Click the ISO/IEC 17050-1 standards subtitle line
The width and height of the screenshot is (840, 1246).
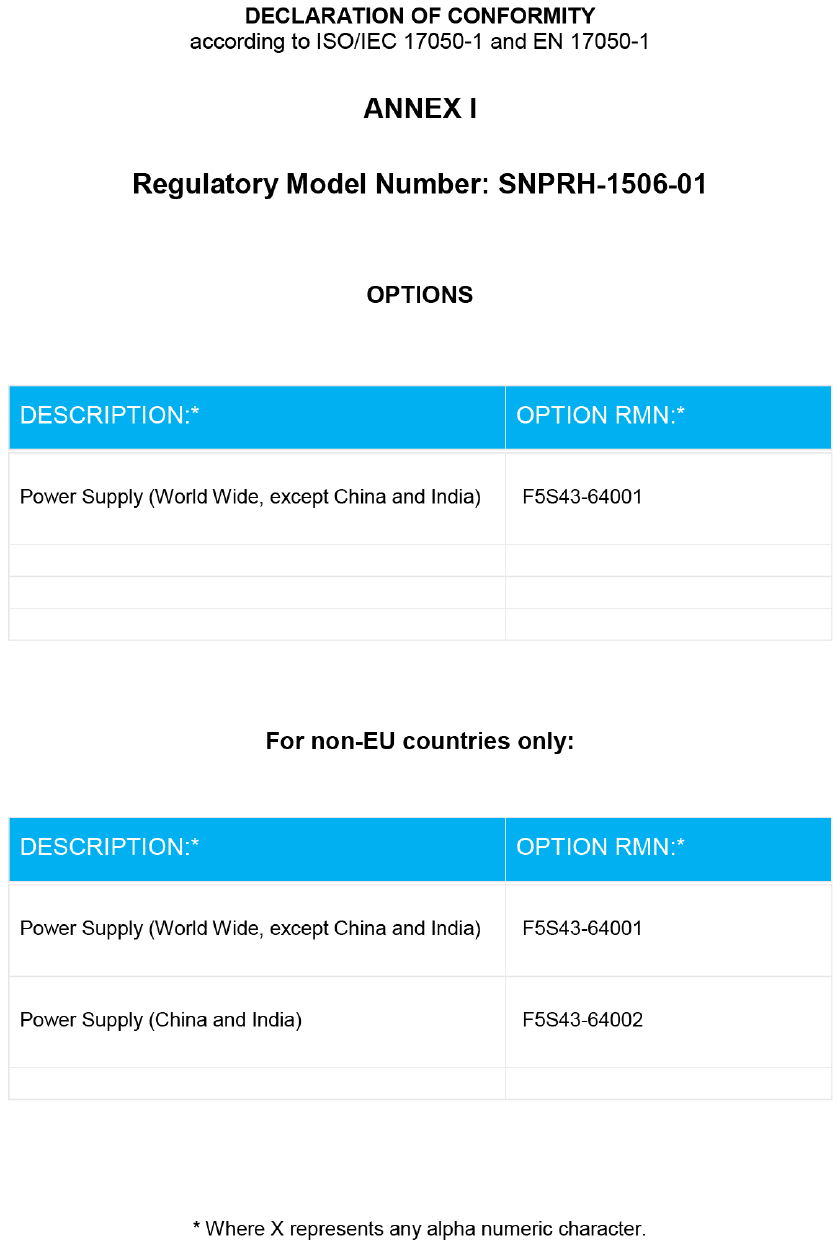pos(420,42)
